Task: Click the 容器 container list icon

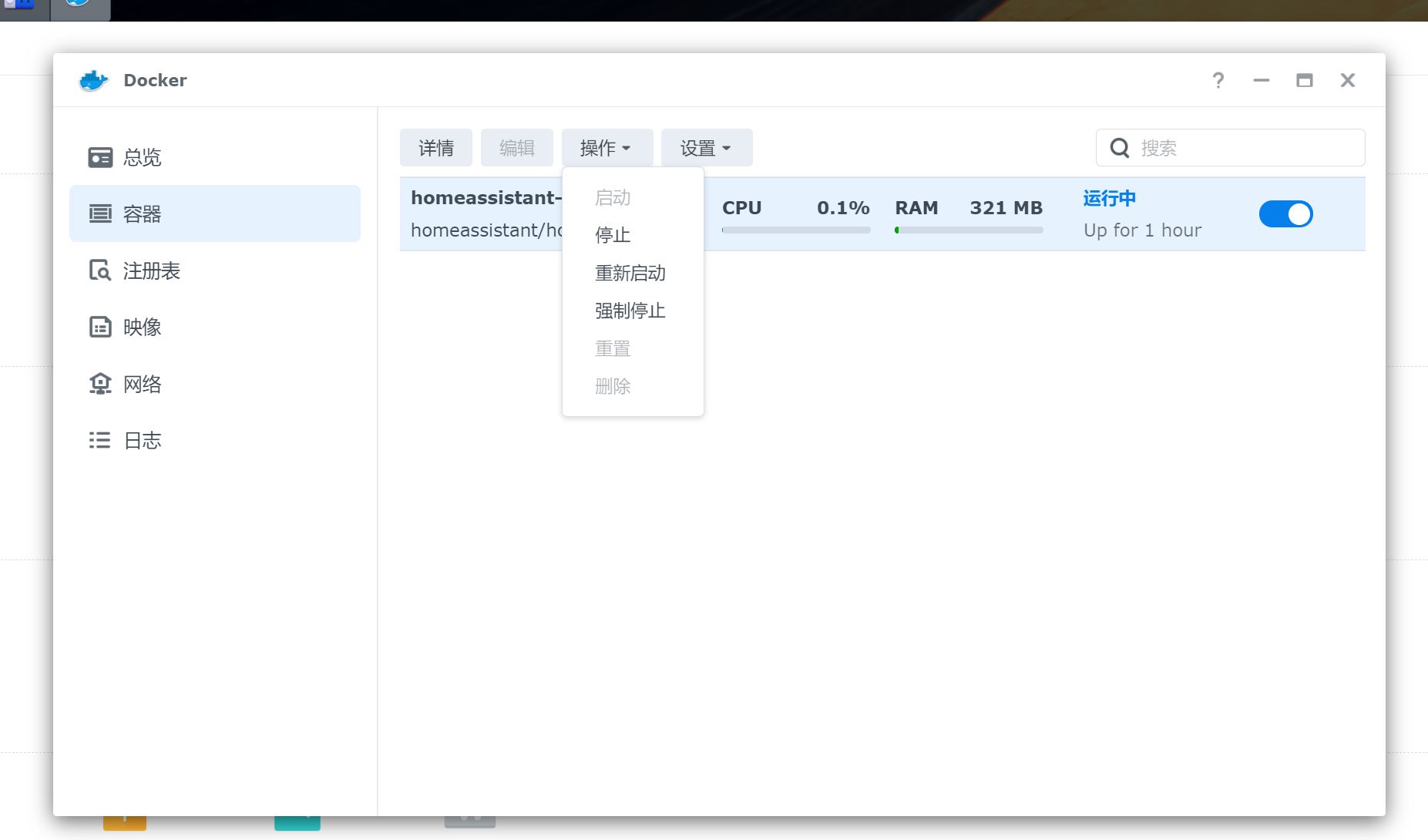Action: point(100,213)
